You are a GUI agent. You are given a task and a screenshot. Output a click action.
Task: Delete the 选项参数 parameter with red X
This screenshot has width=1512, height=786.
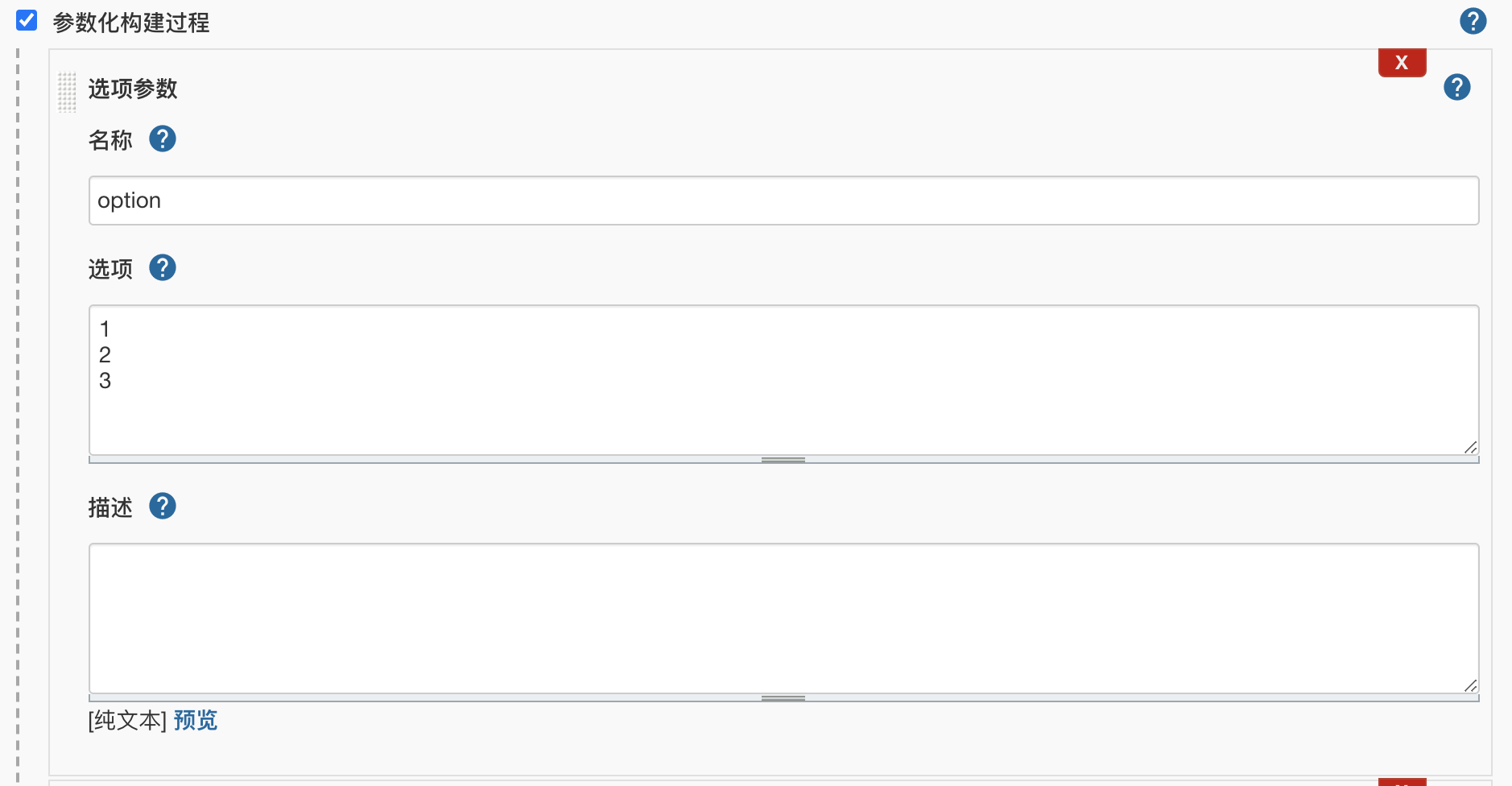tap(1402, 62)
